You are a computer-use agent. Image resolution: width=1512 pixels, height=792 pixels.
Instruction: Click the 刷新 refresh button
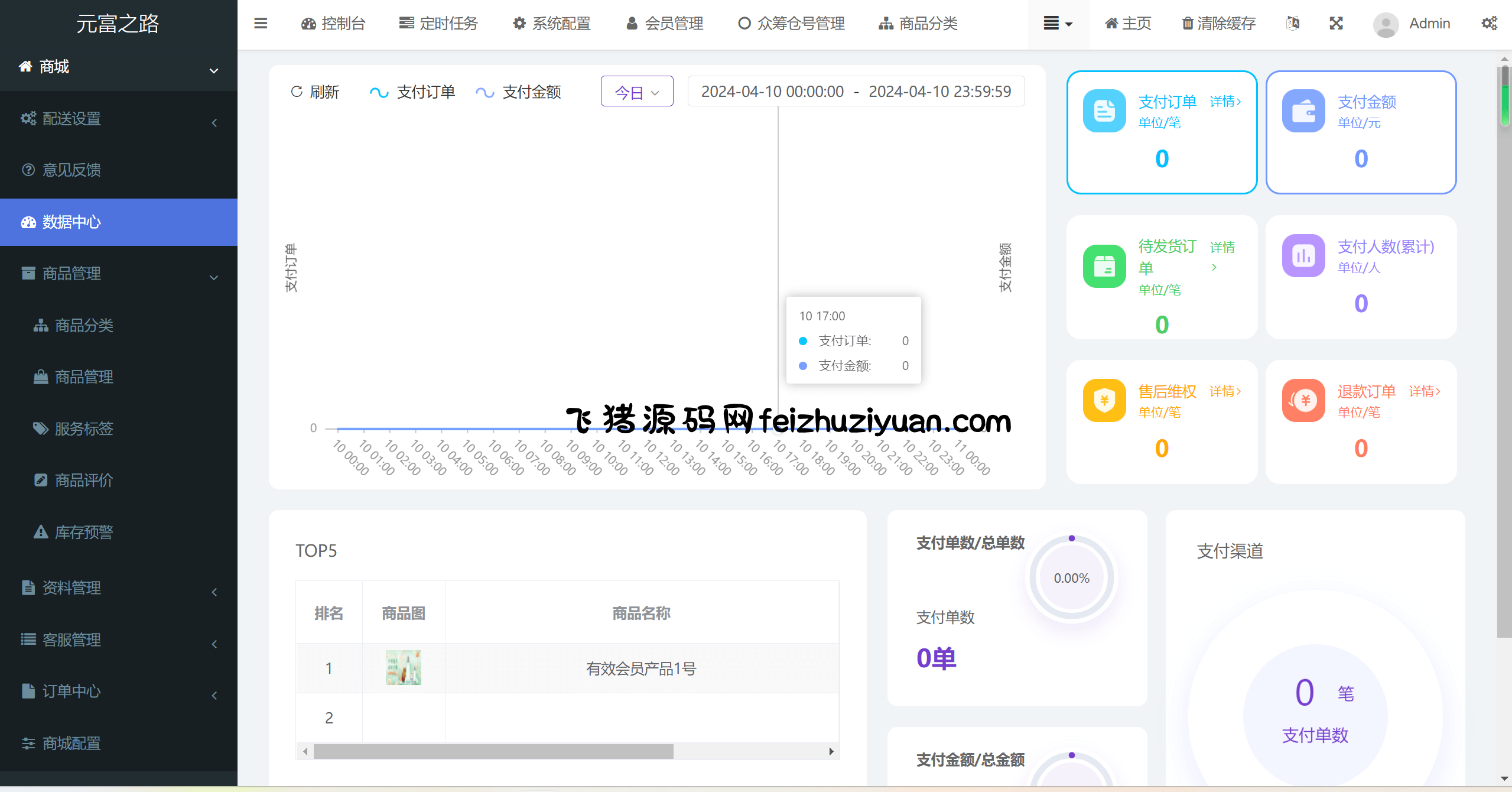coord(315,92)
